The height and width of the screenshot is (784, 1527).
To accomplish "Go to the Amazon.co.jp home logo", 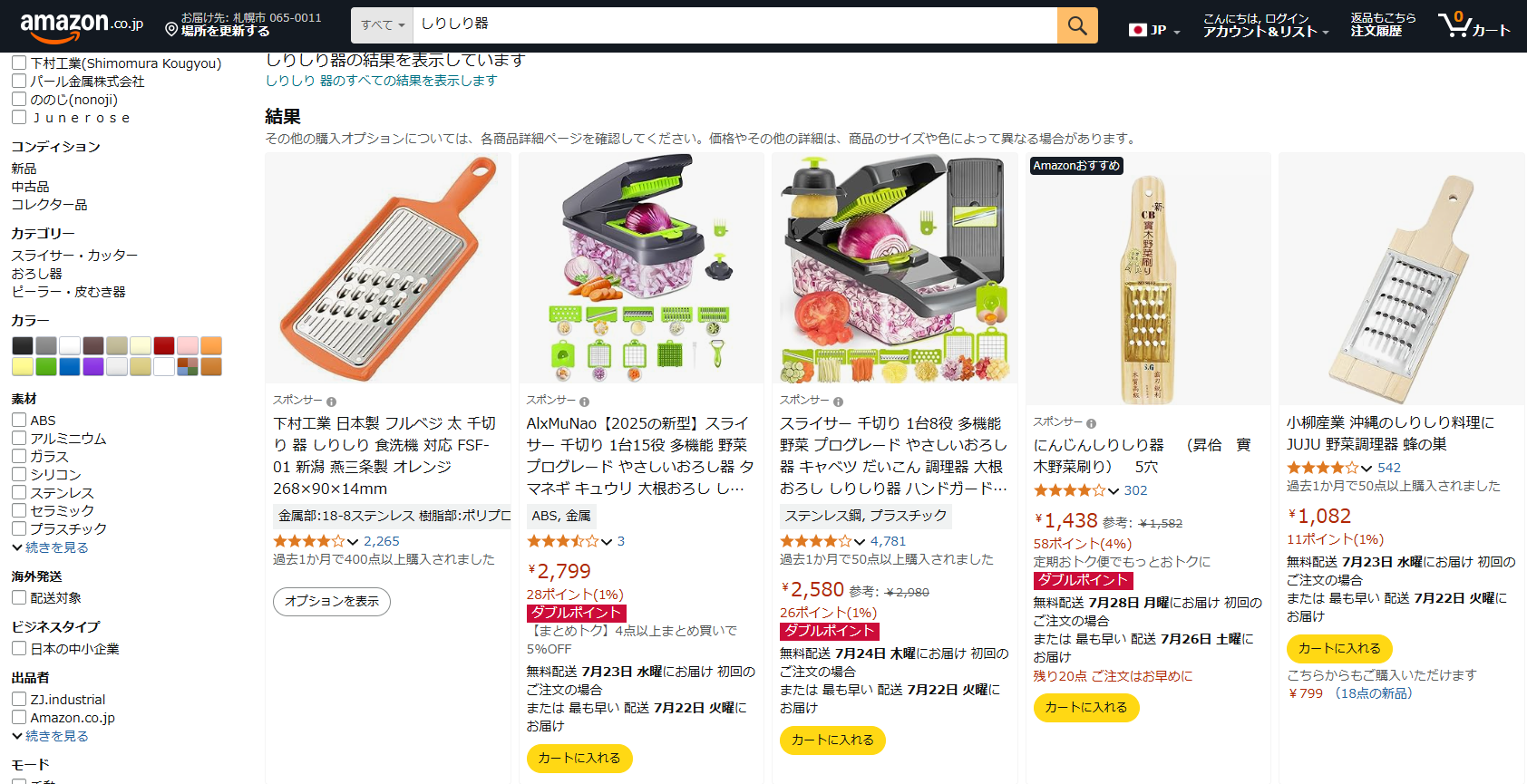I will [82, 25].
